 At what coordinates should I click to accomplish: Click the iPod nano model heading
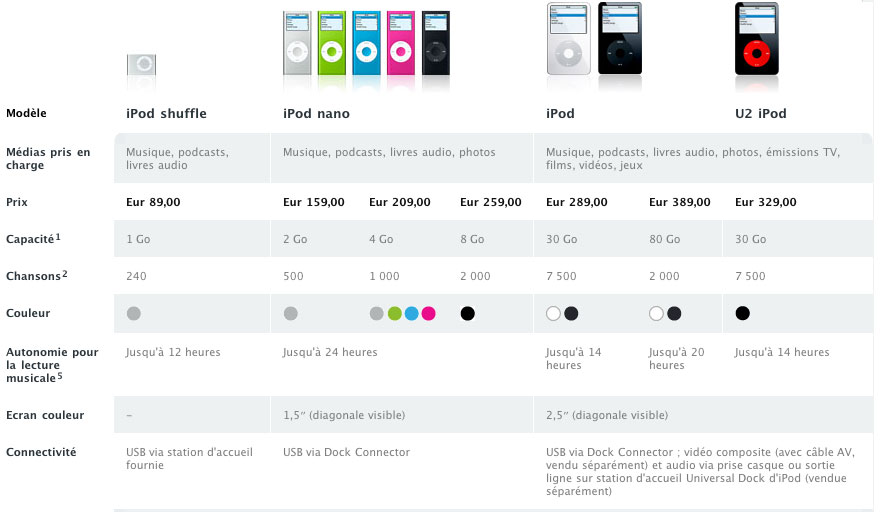point(316,114)
